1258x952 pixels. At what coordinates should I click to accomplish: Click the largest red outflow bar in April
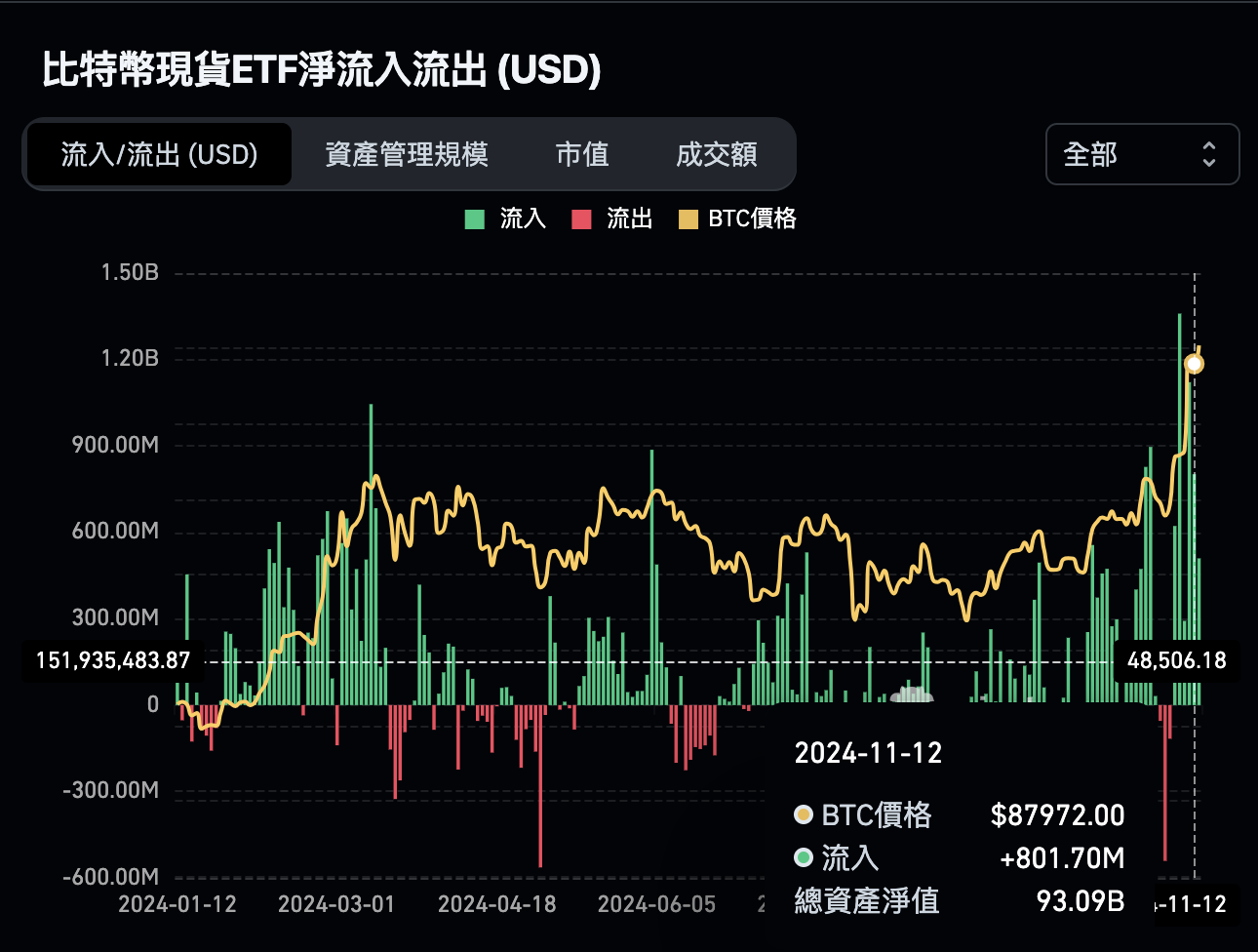tap(540, 785)
